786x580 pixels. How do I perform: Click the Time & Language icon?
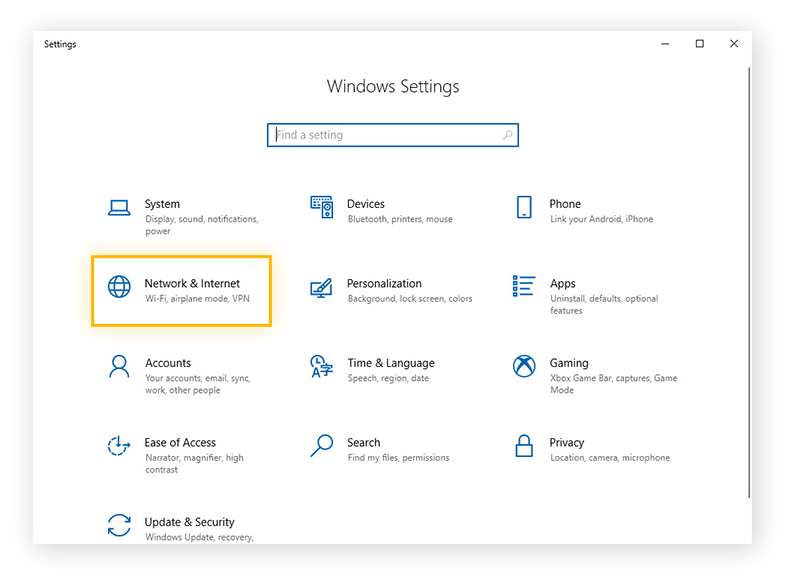click(321, 367)
